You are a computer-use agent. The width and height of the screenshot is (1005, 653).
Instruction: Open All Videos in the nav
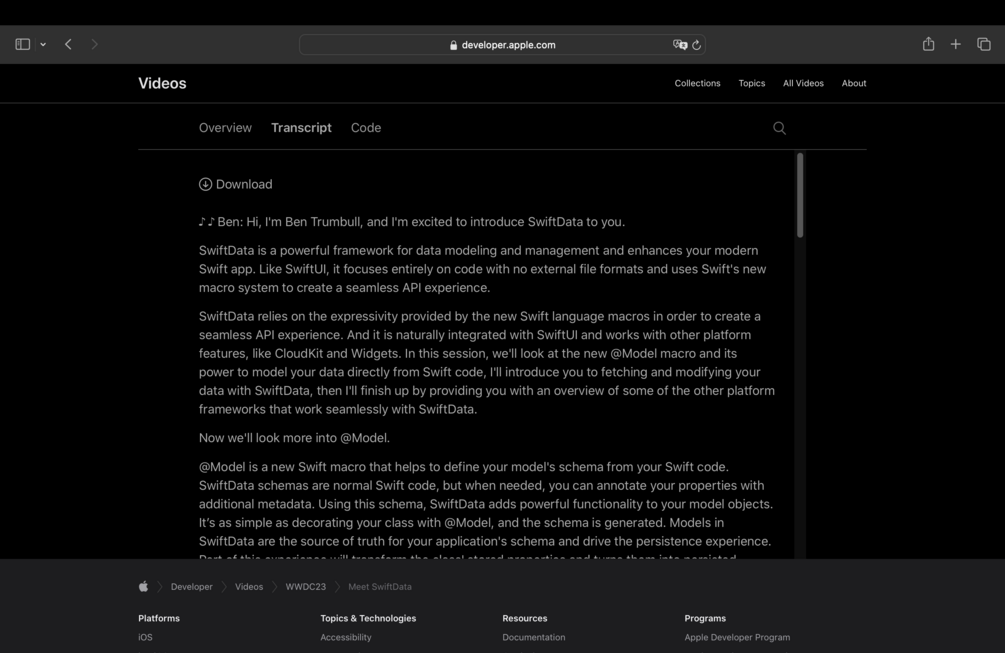[803, 83]
